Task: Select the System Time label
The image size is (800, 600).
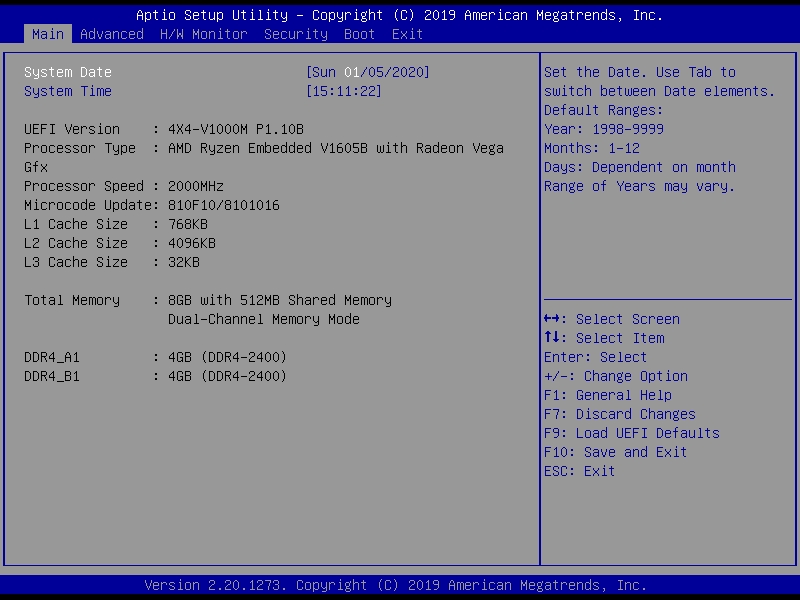Action: (68, 91)
